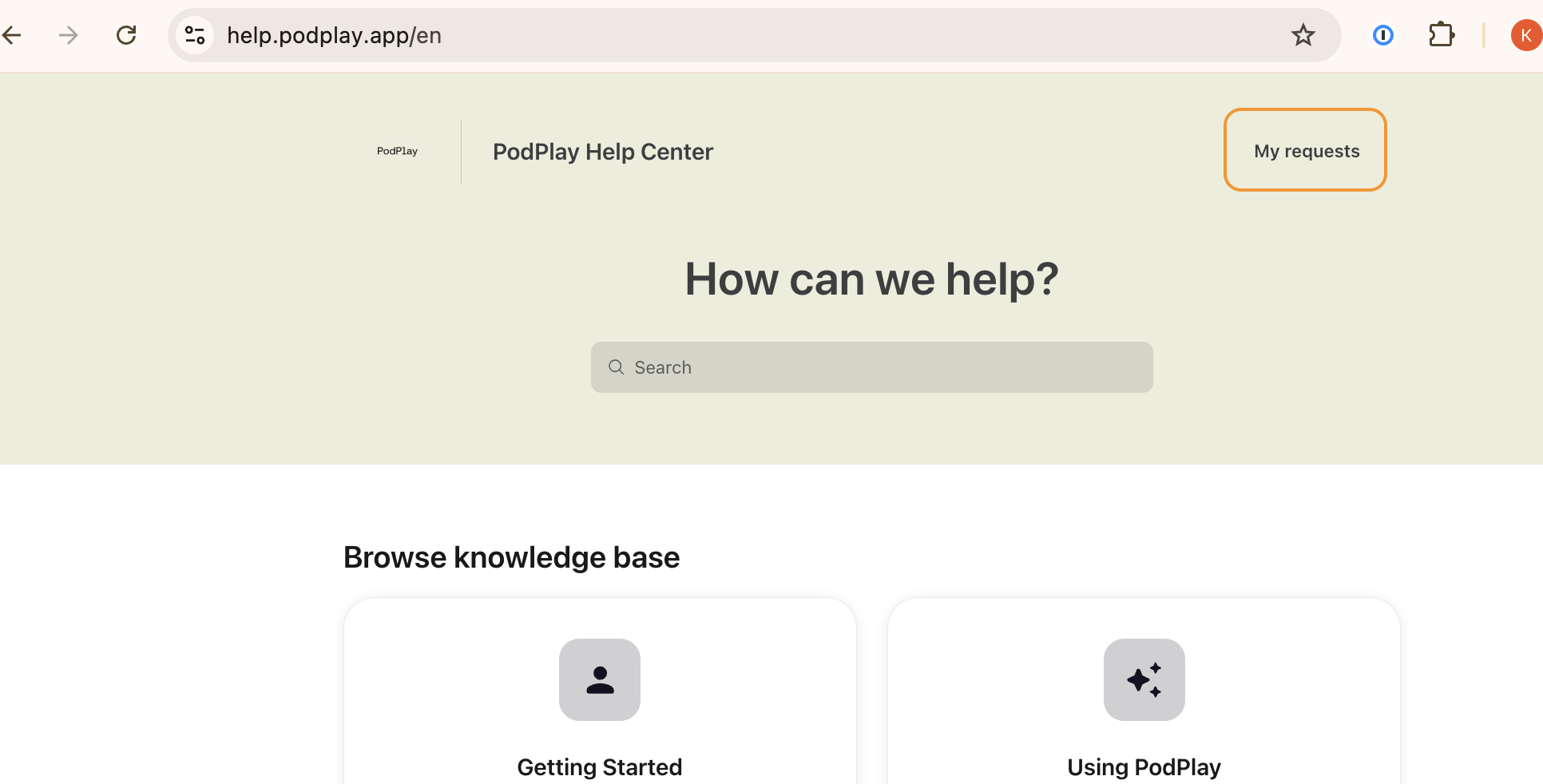This screenshot has width=1543, height=784.
Task: Click the PodPlay logo
Action: pos(397,151)
